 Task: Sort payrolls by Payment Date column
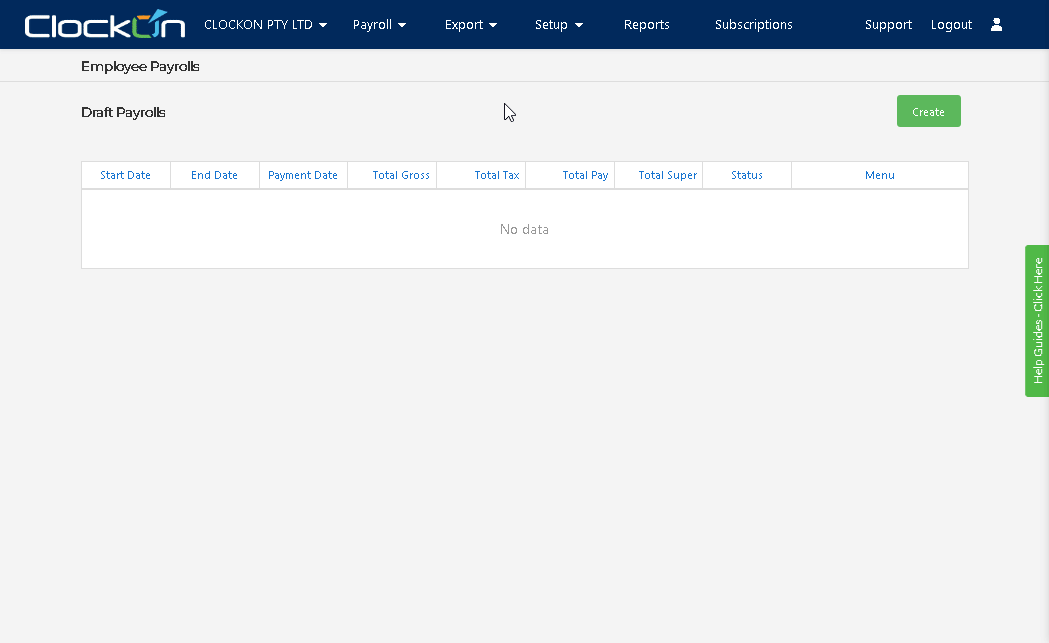[x=303, y=175]
